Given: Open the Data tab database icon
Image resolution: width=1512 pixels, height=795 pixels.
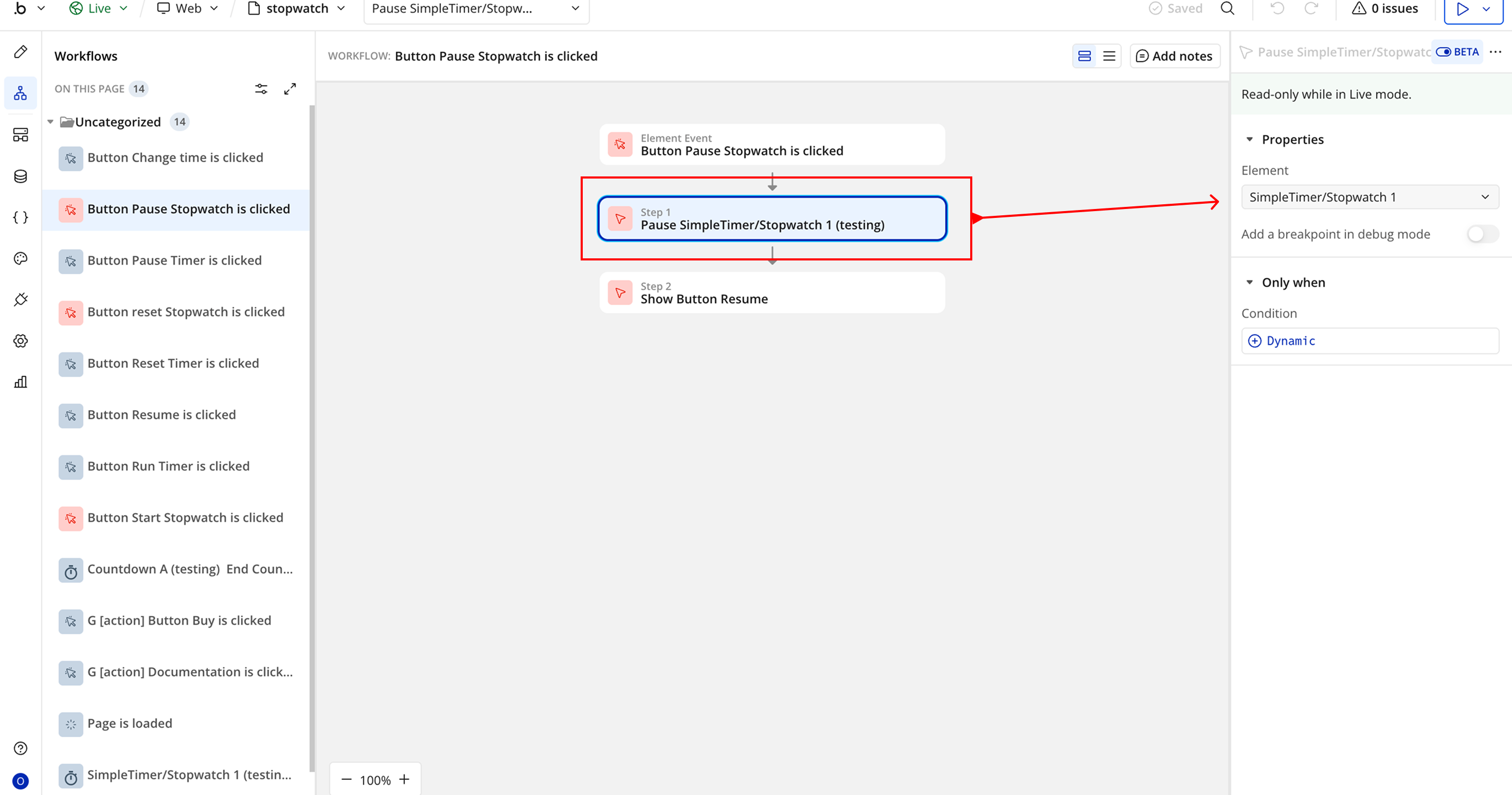Looking at the screenshot, I should coord(20,176).
